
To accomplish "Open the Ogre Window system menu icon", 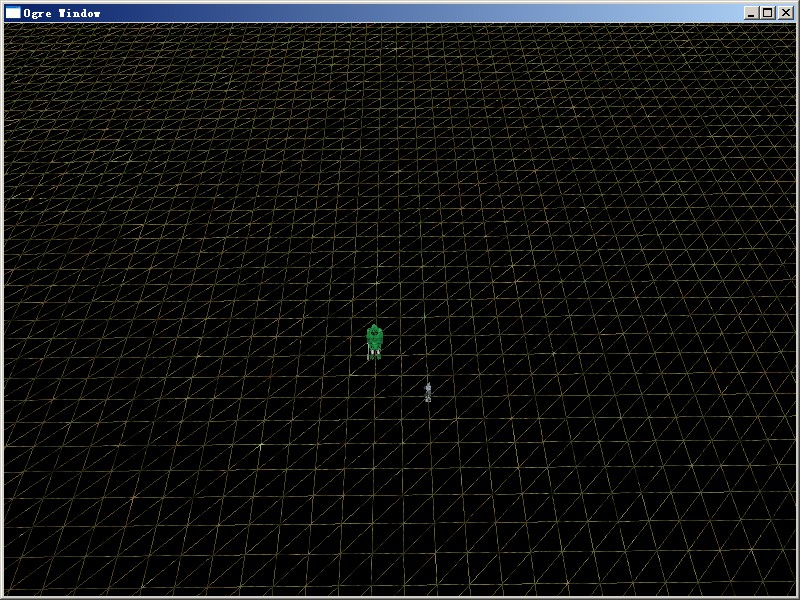I will coord(13,13).
